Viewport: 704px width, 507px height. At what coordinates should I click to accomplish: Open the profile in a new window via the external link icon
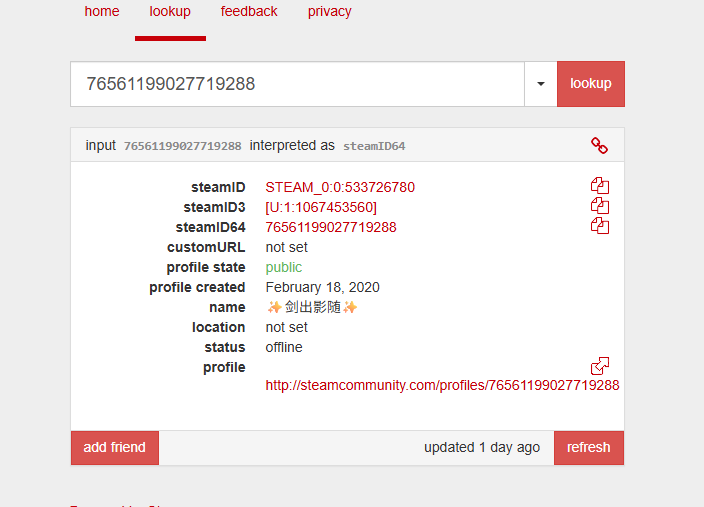[x=600, y=366]
